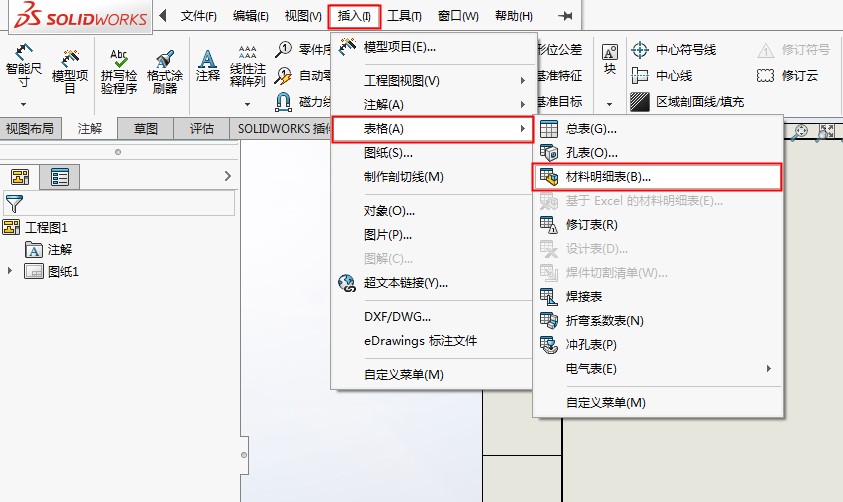Open the Tools (工具) menu

pos(404,16)
